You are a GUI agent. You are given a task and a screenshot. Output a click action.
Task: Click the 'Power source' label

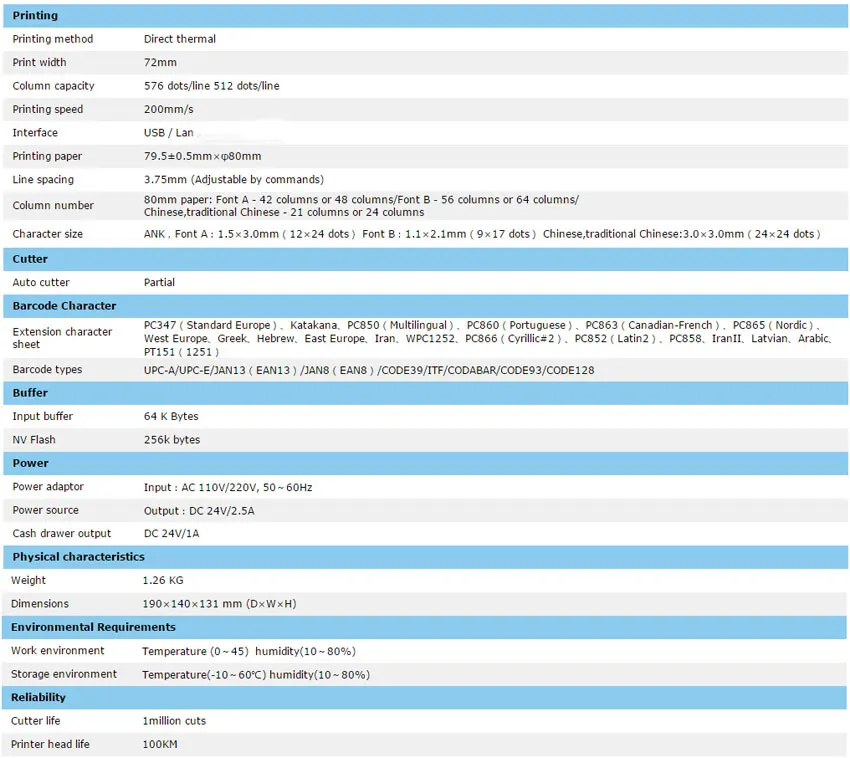[45, 510]
